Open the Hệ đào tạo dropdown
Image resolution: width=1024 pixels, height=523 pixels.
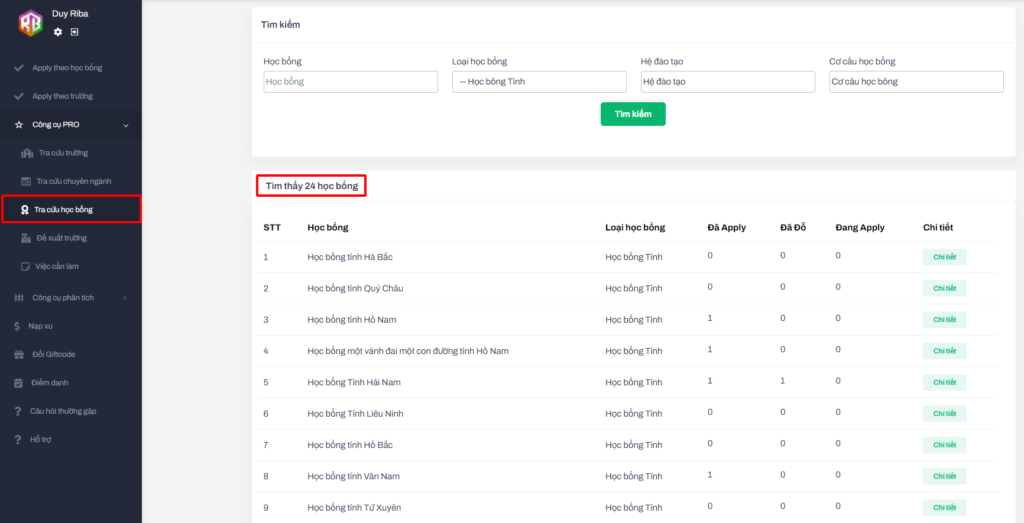point(727,82)
